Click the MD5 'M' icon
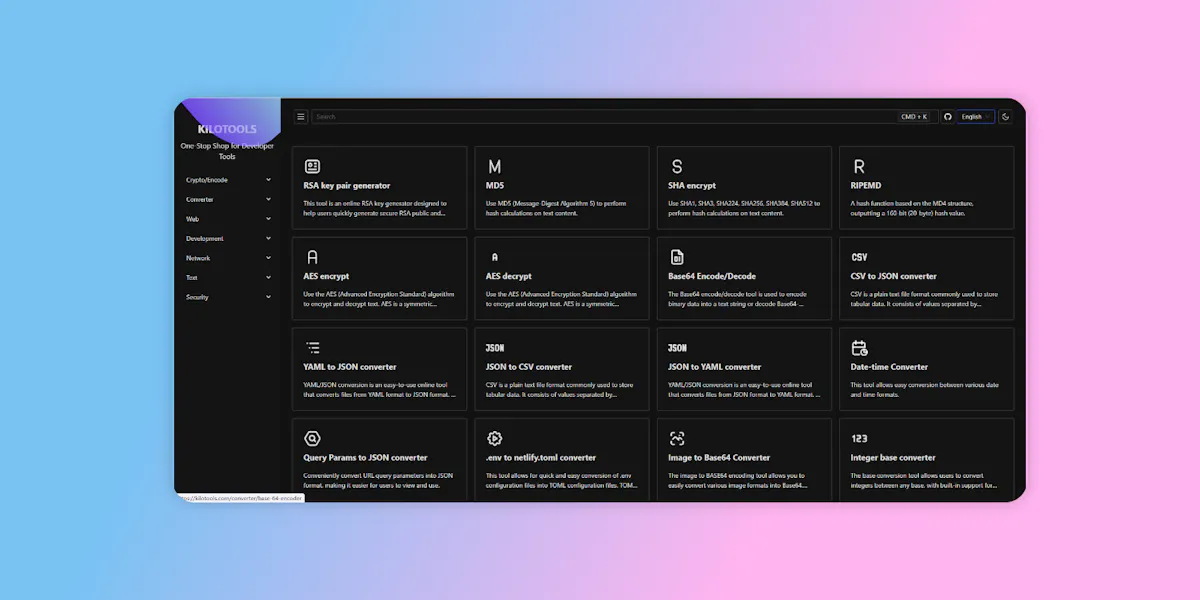Screen dimensions: 1200x600 click(495, 166)
